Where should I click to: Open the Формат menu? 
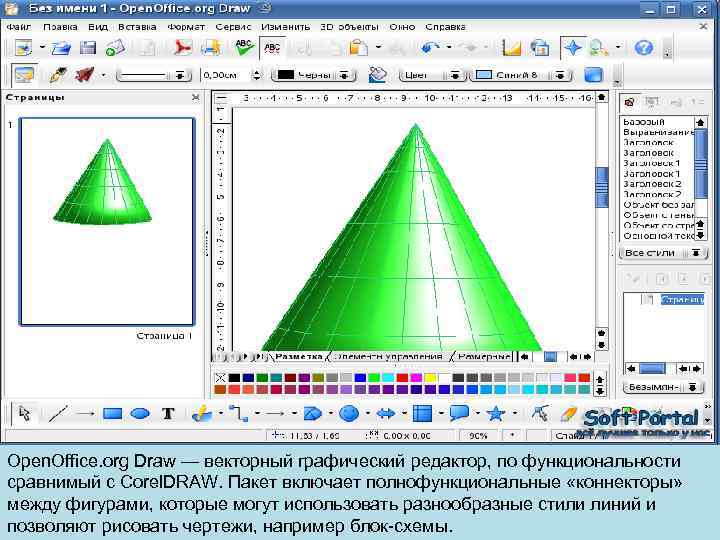pyautogui.click(x=186, y=27)
